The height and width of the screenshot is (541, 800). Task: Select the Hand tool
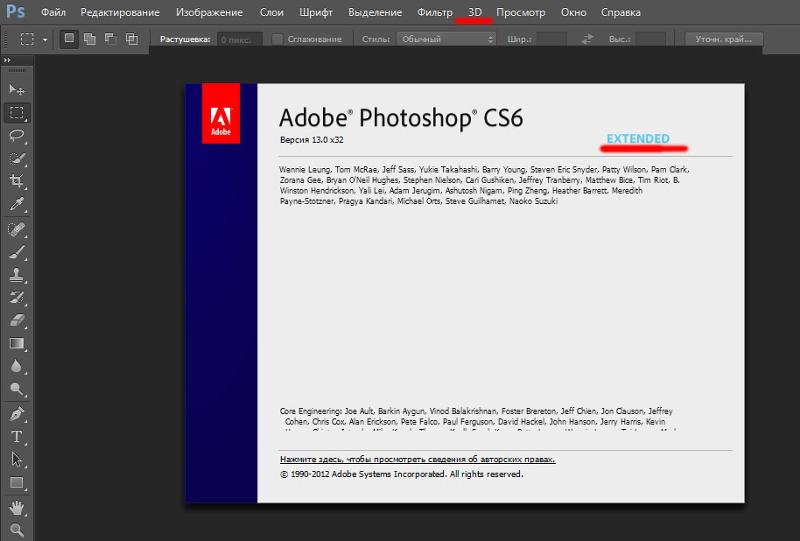click(17, 508)
